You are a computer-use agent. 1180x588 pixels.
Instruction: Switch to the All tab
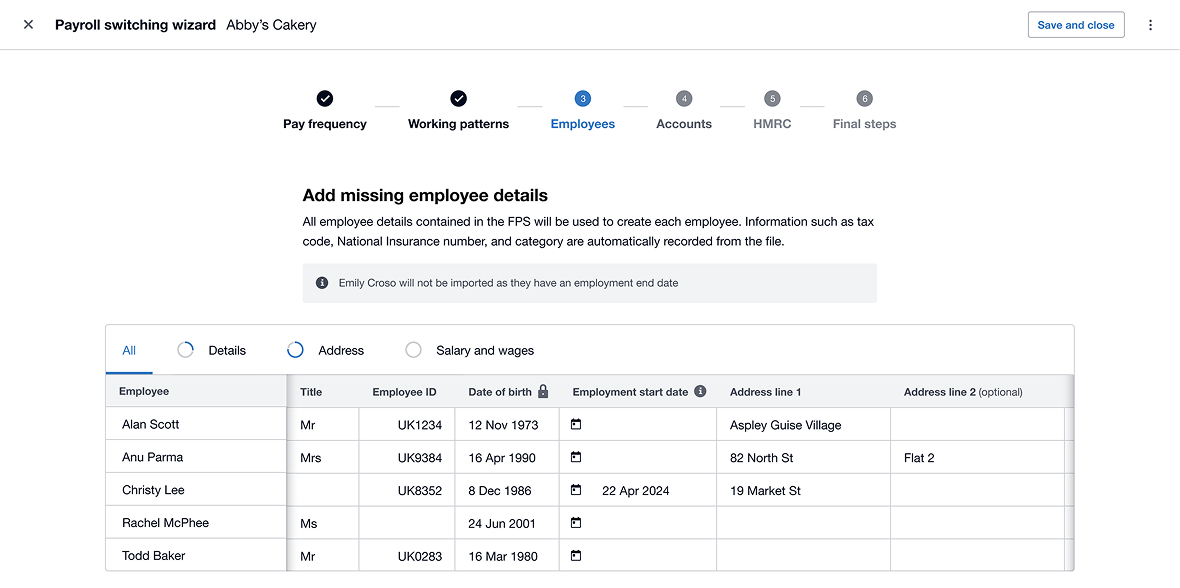coord(129,350)
